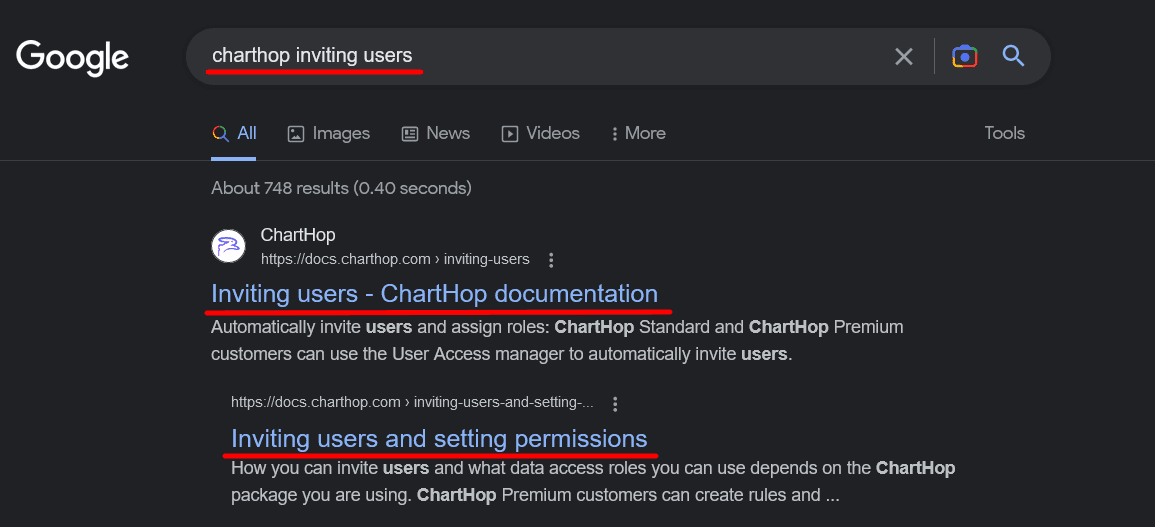Screen dimensions: 1155x527
Task: Open 'Inviting users and setting permissions' link
Action: (439, 438)
